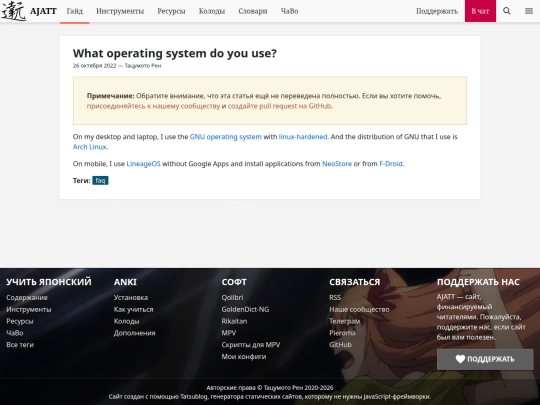Image resolution: width=540 pixels, height=405 pixels.
Task: Open the Tatsublog link in footer
Action: 194,397
